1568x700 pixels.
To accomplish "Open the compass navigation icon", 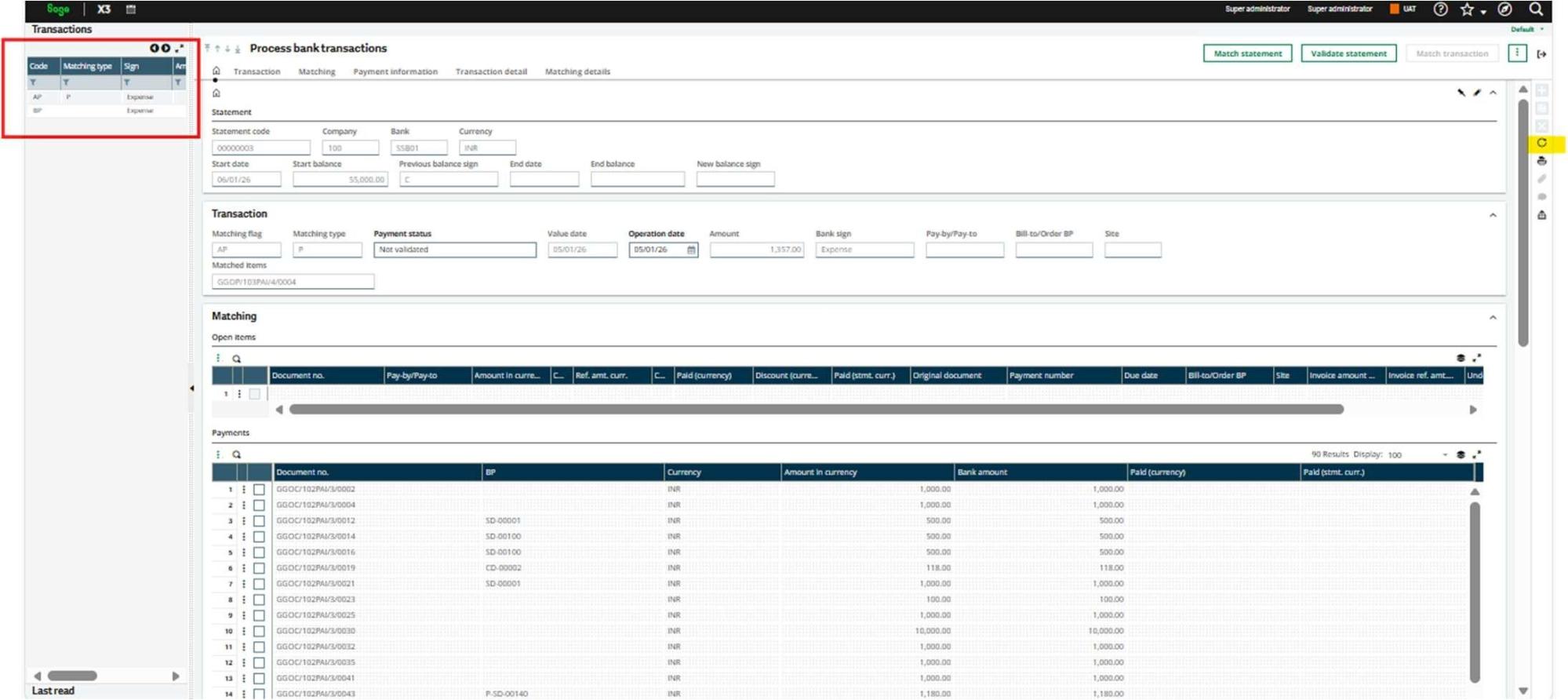I will (x=1504, y=9).
